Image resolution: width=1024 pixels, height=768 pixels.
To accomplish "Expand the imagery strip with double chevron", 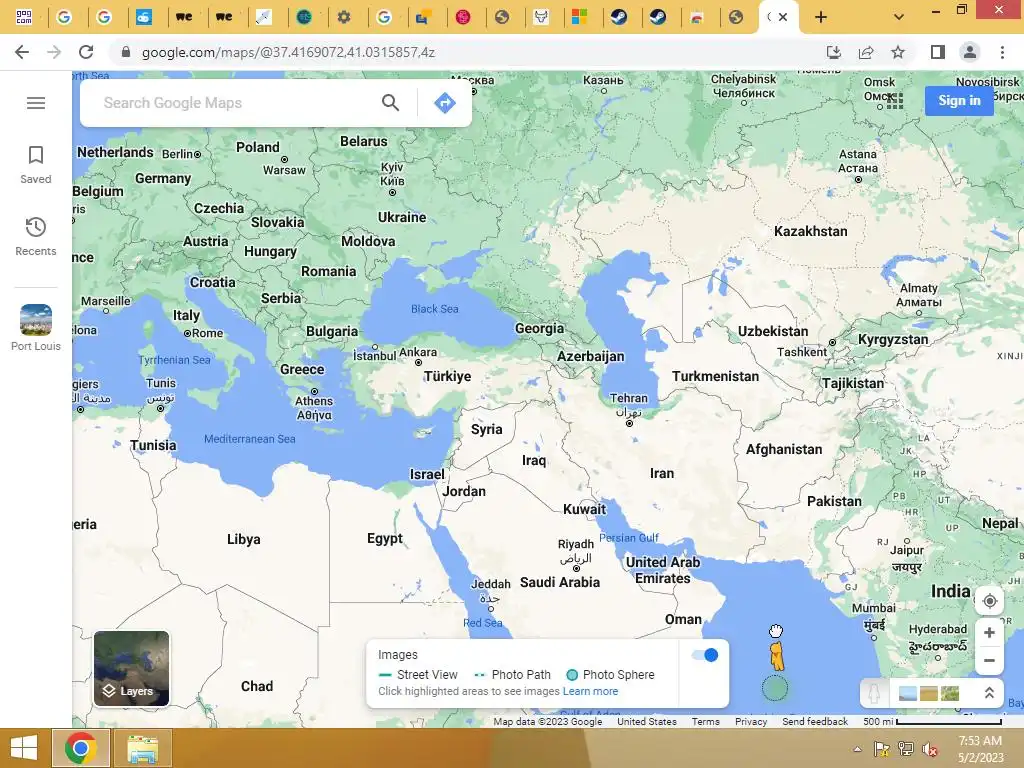I will point(989,693).
